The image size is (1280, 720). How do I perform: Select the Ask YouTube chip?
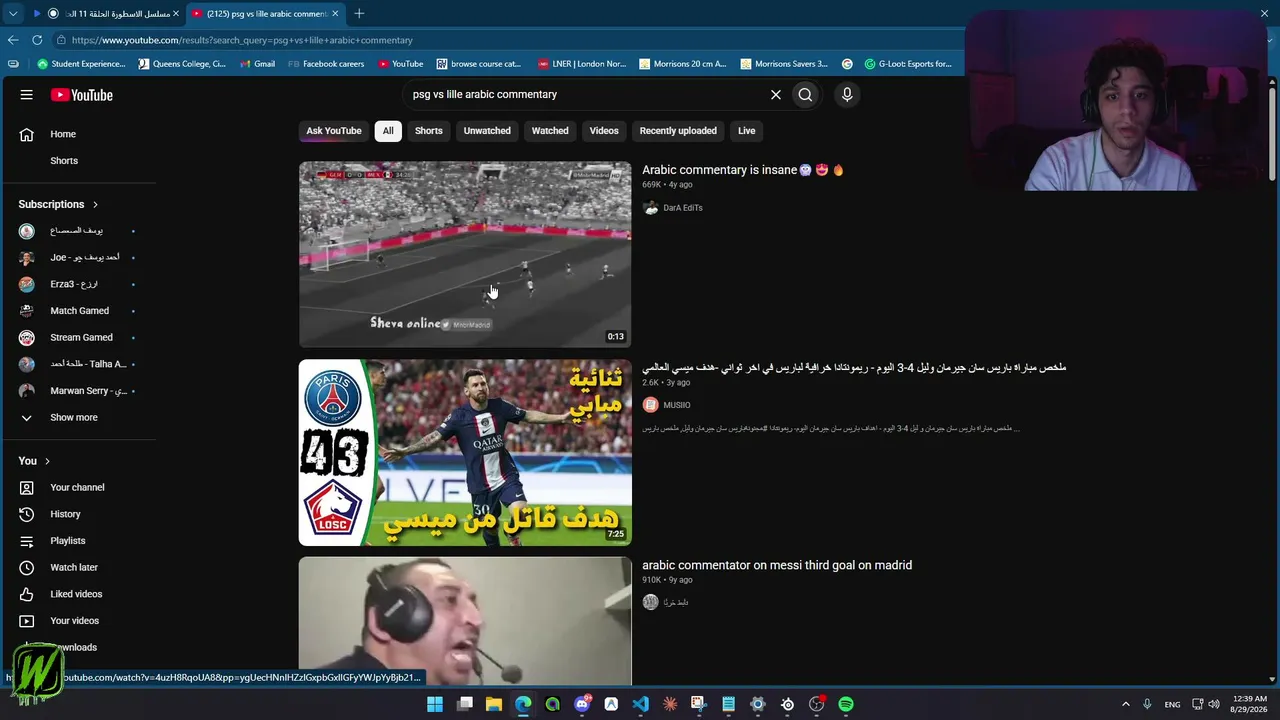[334, 131]
